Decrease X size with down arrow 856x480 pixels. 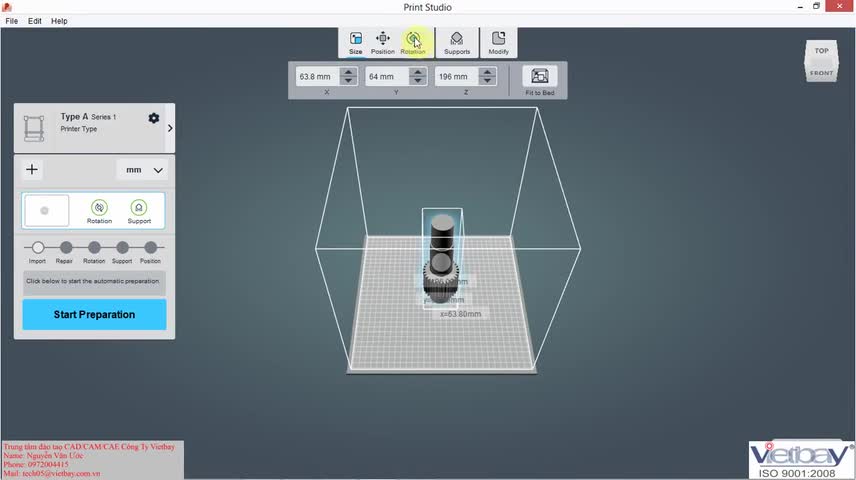click(348, 80)
